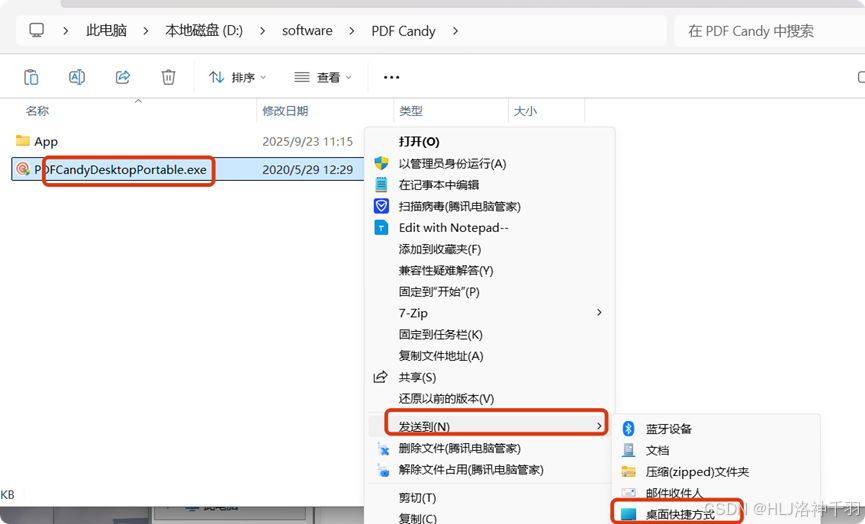
Task: Sort by the 大小 column header
Action: pyautogui.click(x=525, y=111)
